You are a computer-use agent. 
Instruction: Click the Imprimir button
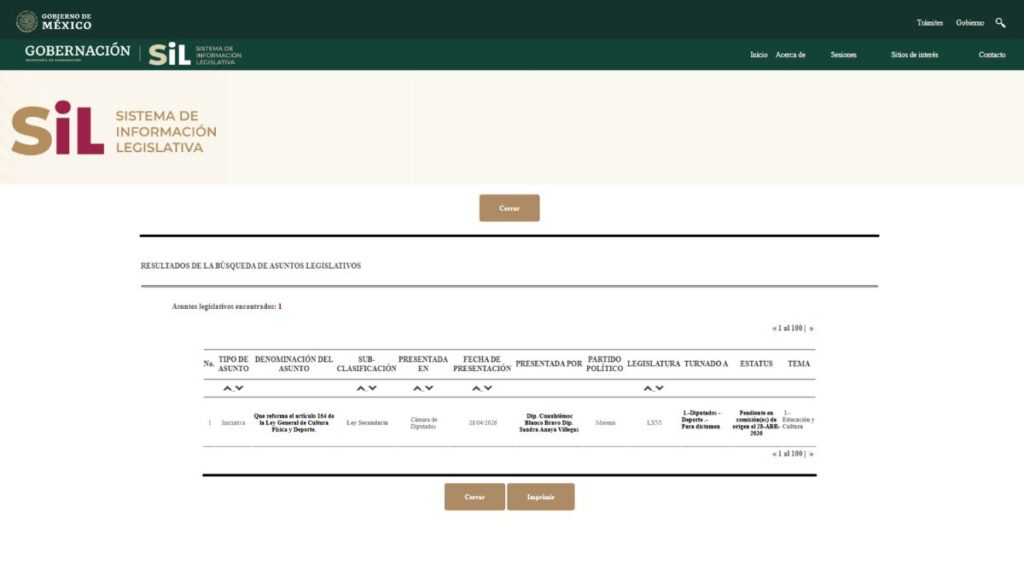541,497
